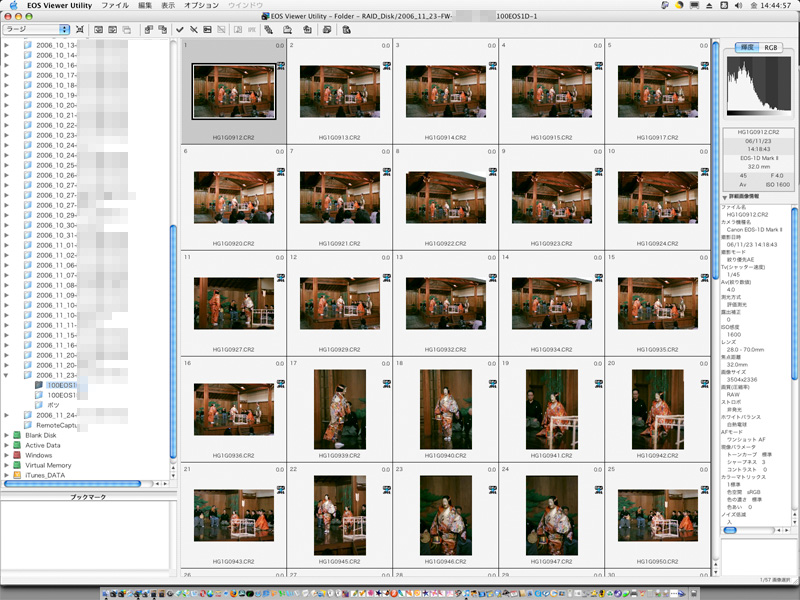The image size is (800, 600).
Task: Click the ブックマーク panel header
Action: tap(88, 497)
